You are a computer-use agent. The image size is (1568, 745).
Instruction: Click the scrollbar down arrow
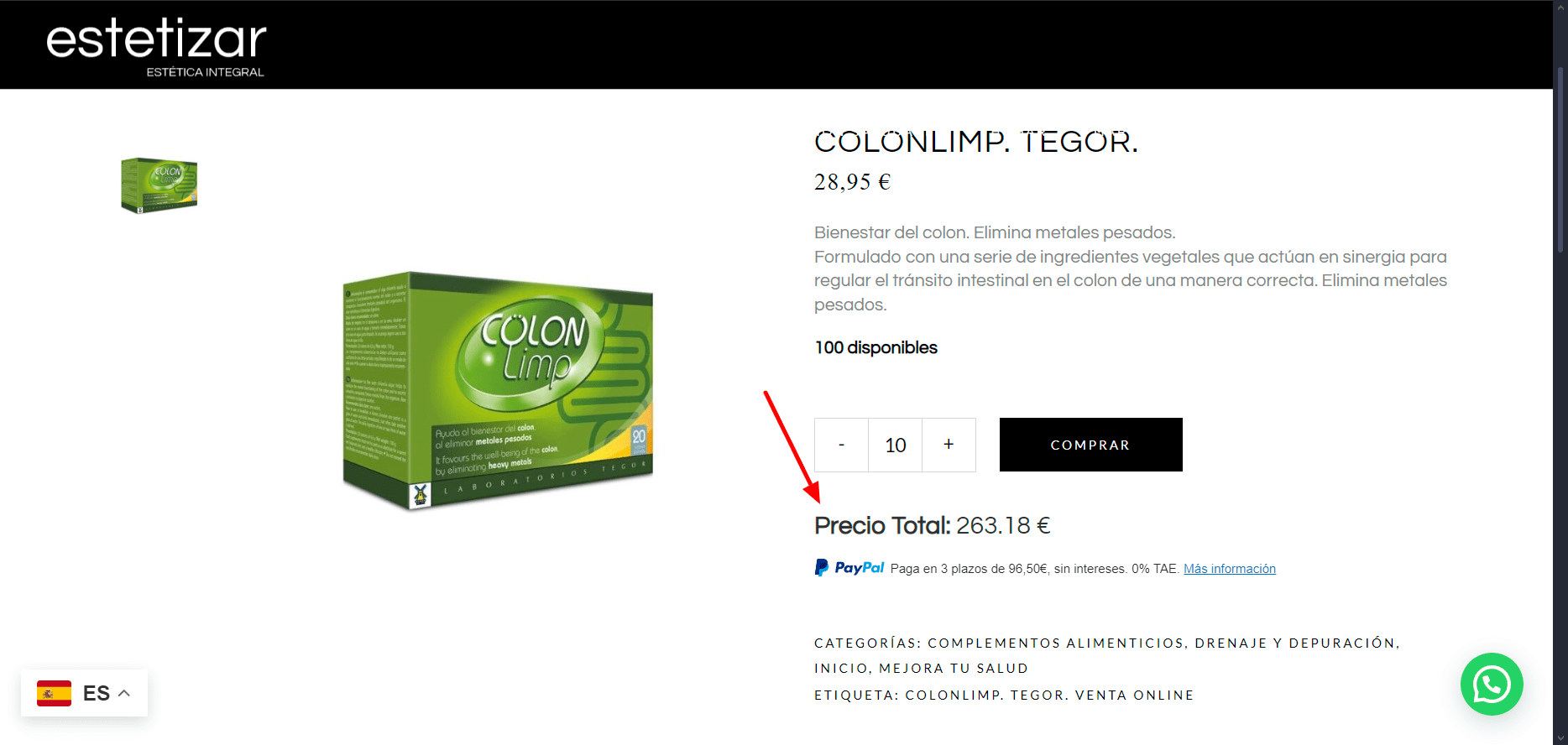pos(1560,738)
